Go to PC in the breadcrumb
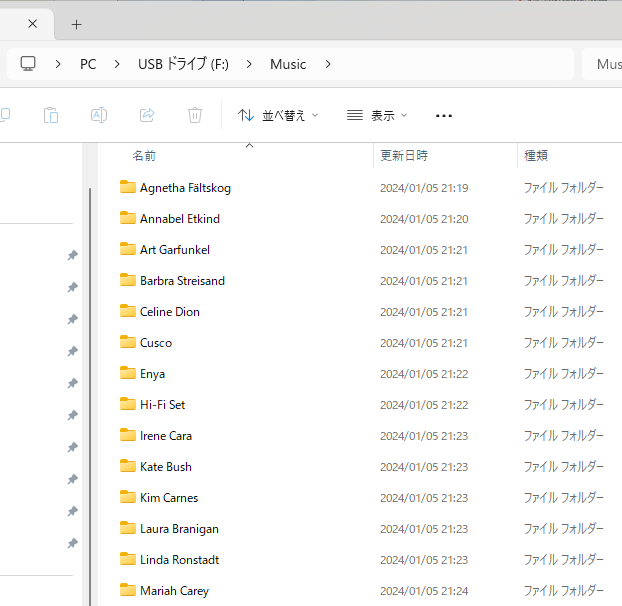 88,64
